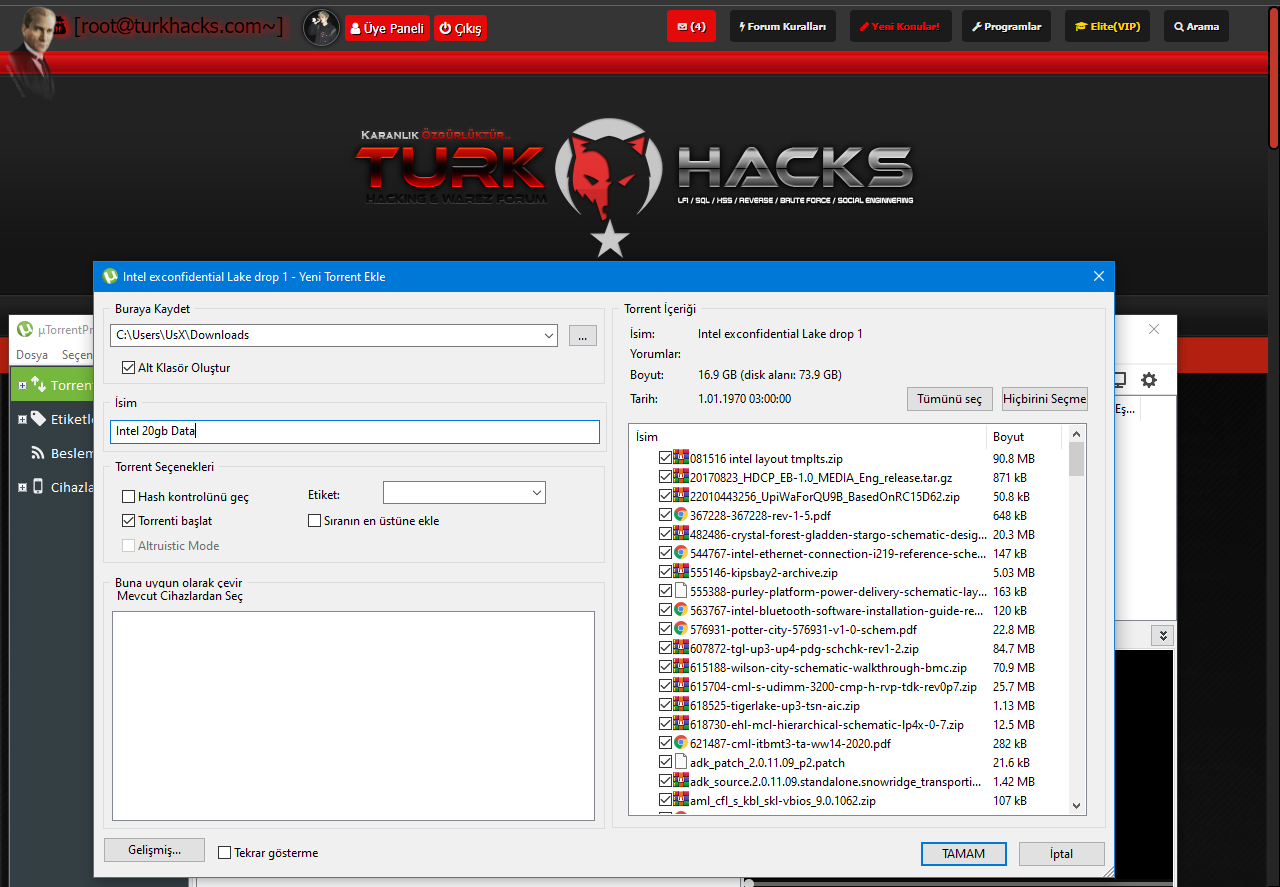The image size is (1280, 887).
Task: Click archive icon of aml_cfl_s_kbl_skl-vbios zip
Action: tap(681, 800)
